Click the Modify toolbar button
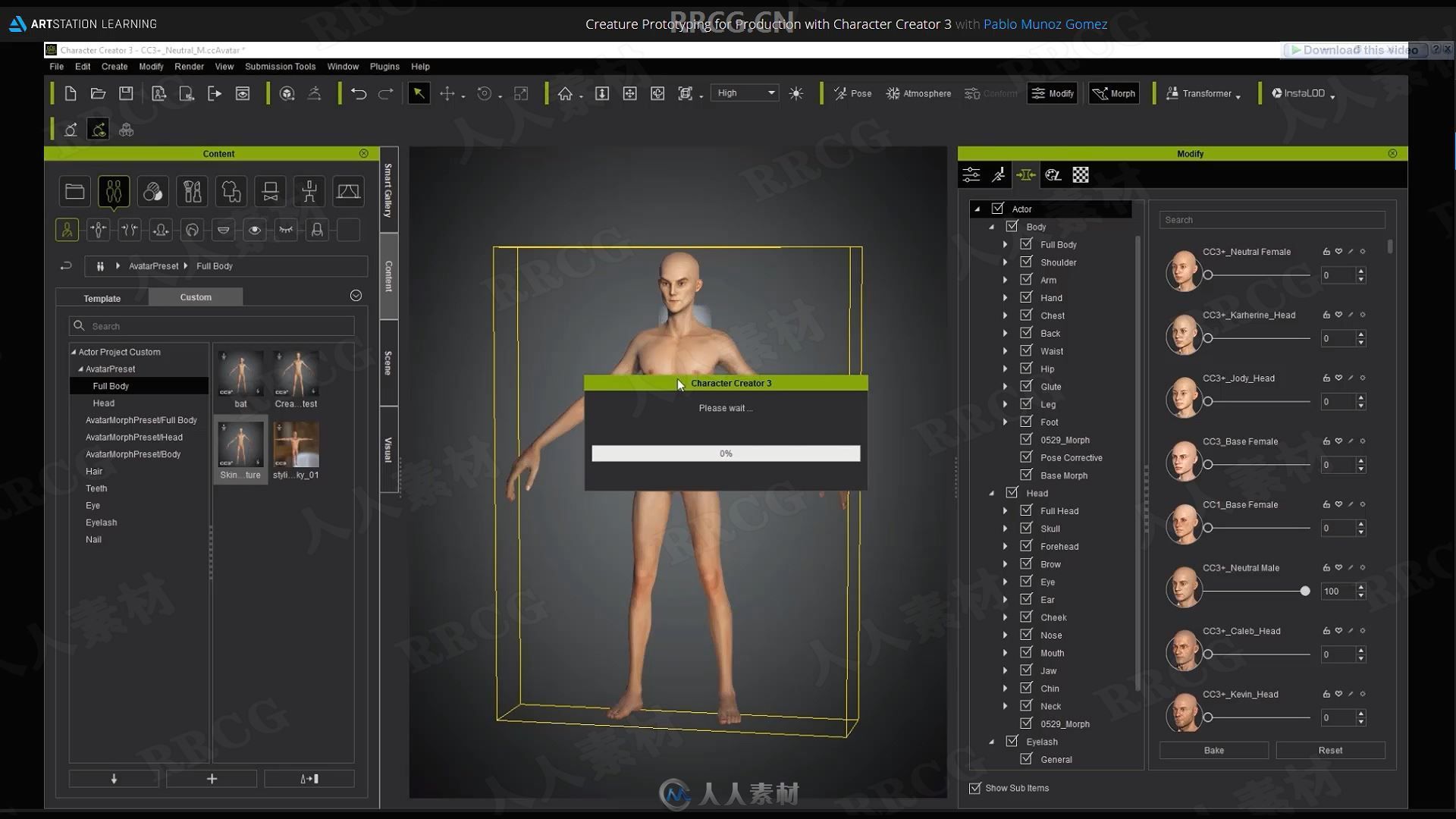1456x819 pixels. 1052,93
